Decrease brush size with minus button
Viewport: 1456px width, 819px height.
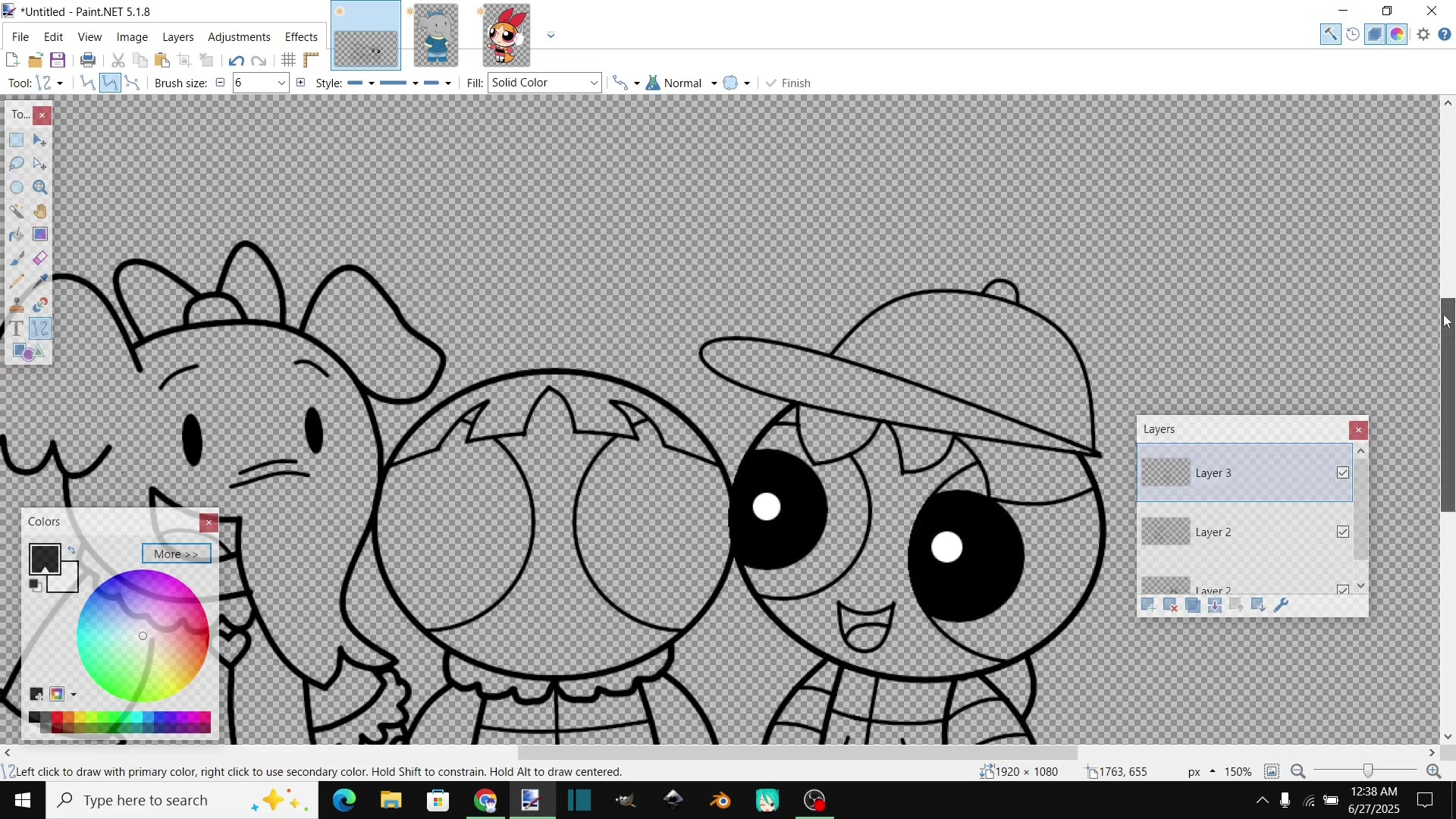(x=220, y=83)
